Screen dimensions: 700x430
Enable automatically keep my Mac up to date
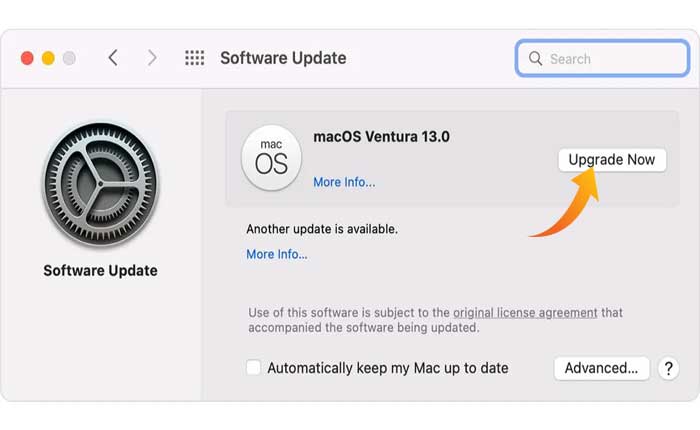click(x=254, y=368)
